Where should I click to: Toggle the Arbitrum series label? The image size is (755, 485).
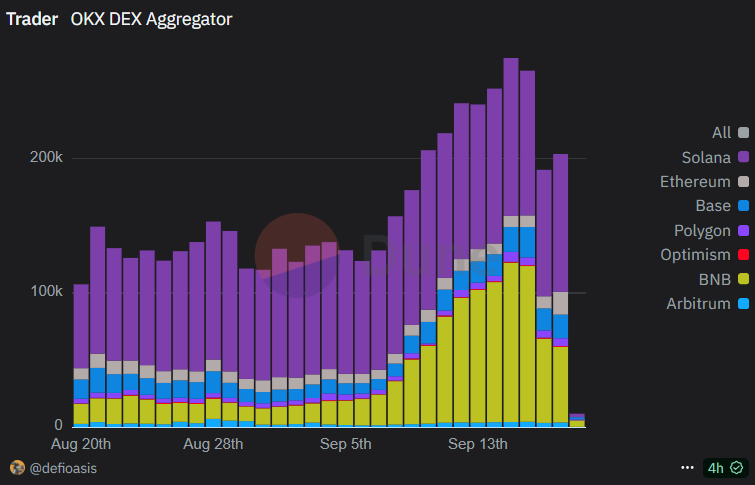(x=698, y=303)
